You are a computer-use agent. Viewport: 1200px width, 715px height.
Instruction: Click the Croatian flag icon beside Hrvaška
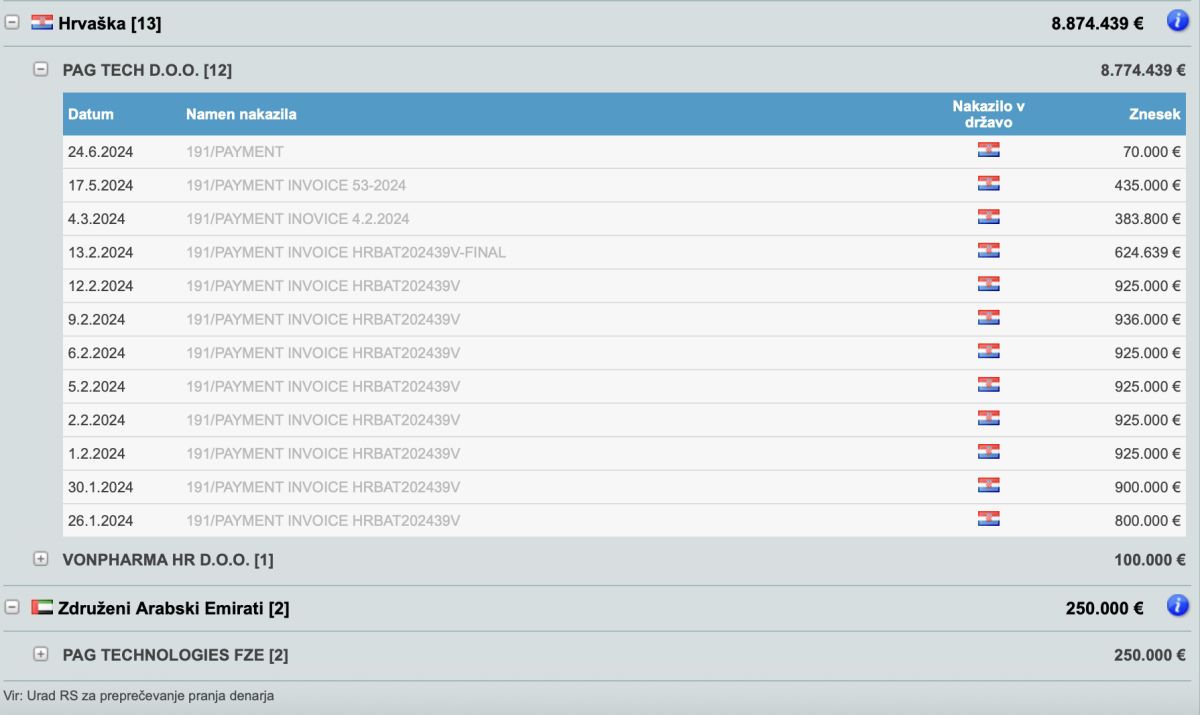(x=42, y=23)
